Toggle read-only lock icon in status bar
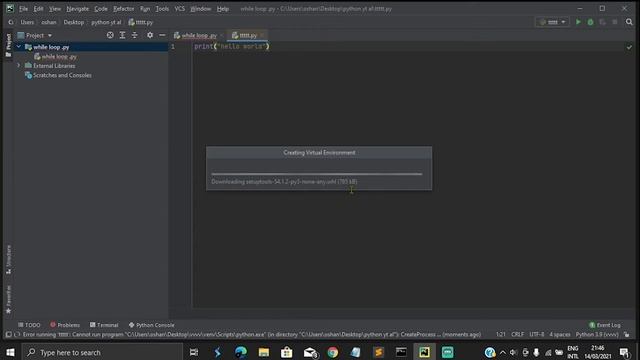The height and width of the screenshot is (360, 640). 627,335
